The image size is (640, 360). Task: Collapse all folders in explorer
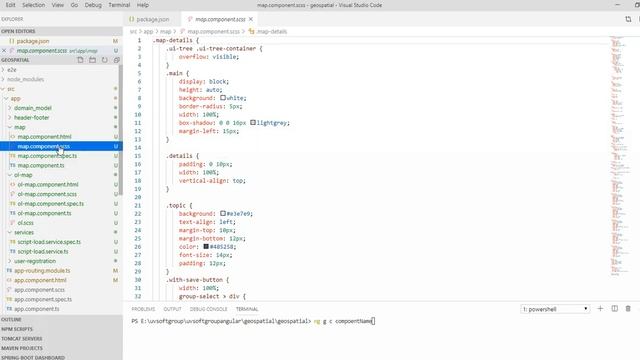coord(116,60)
